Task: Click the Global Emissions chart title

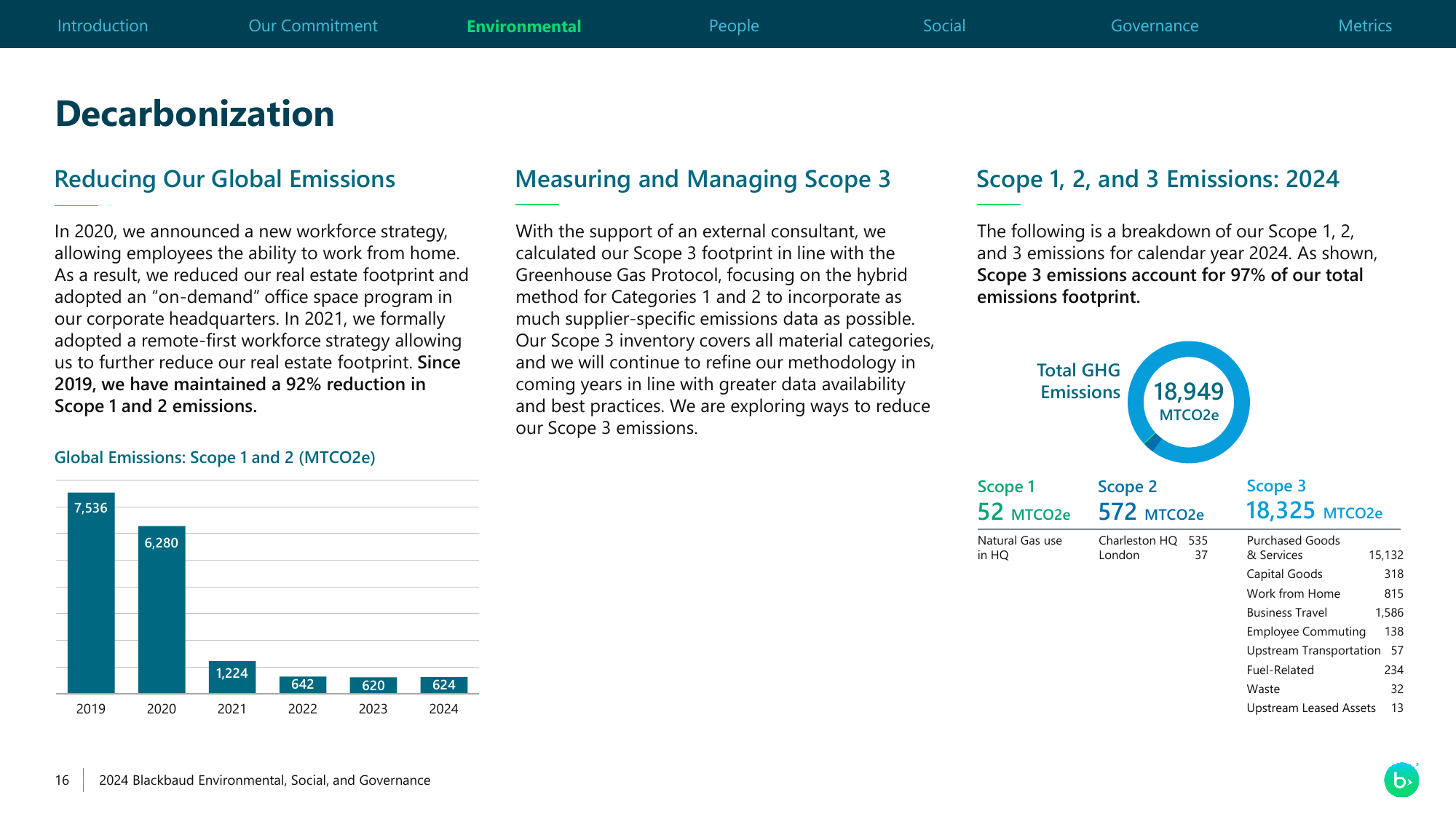Action: [215, 457]
